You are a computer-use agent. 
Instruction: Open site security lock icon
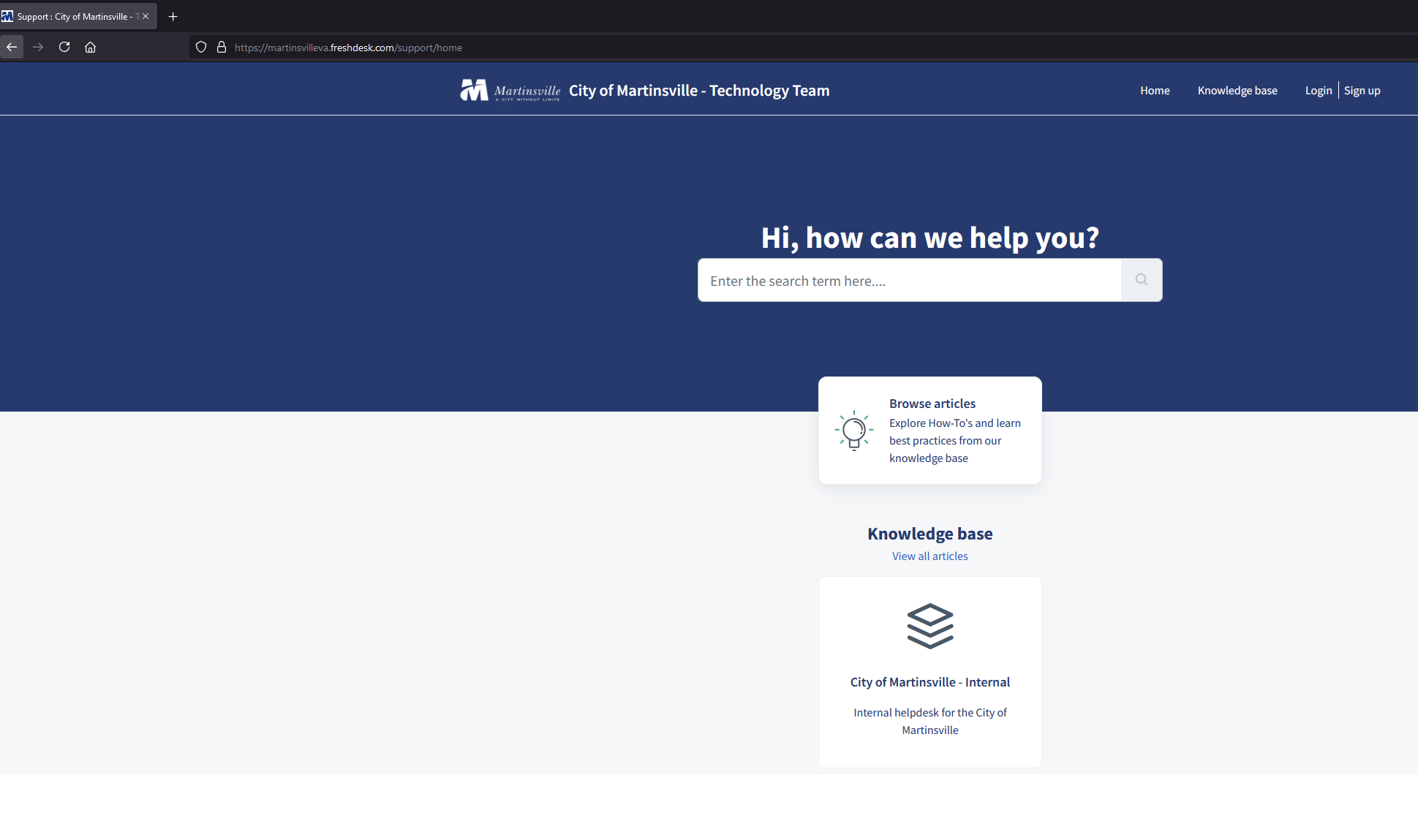tap(222, 48)
